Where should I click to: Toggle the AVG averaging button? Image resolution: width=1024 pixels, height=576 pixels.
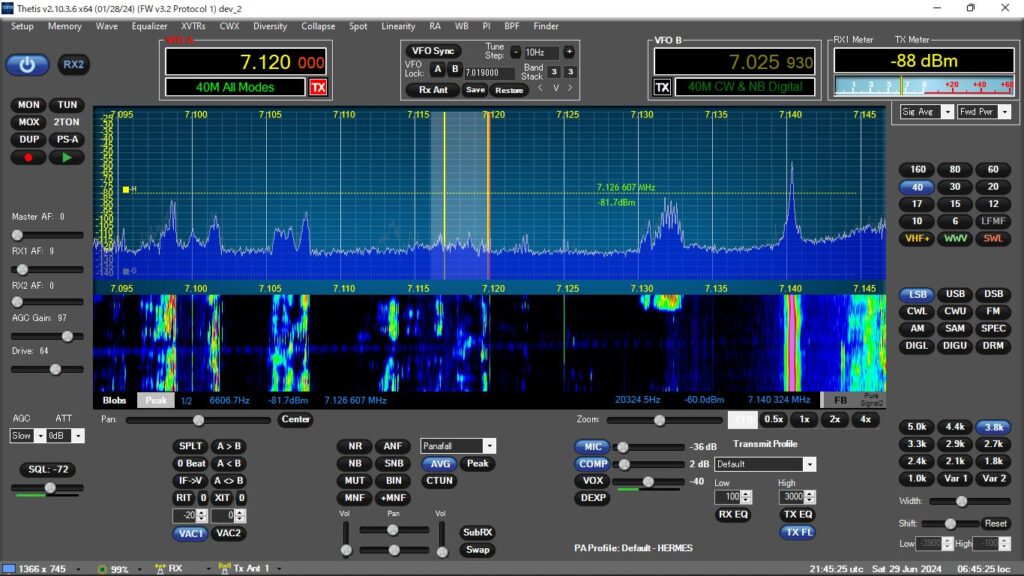click(440, 463)
